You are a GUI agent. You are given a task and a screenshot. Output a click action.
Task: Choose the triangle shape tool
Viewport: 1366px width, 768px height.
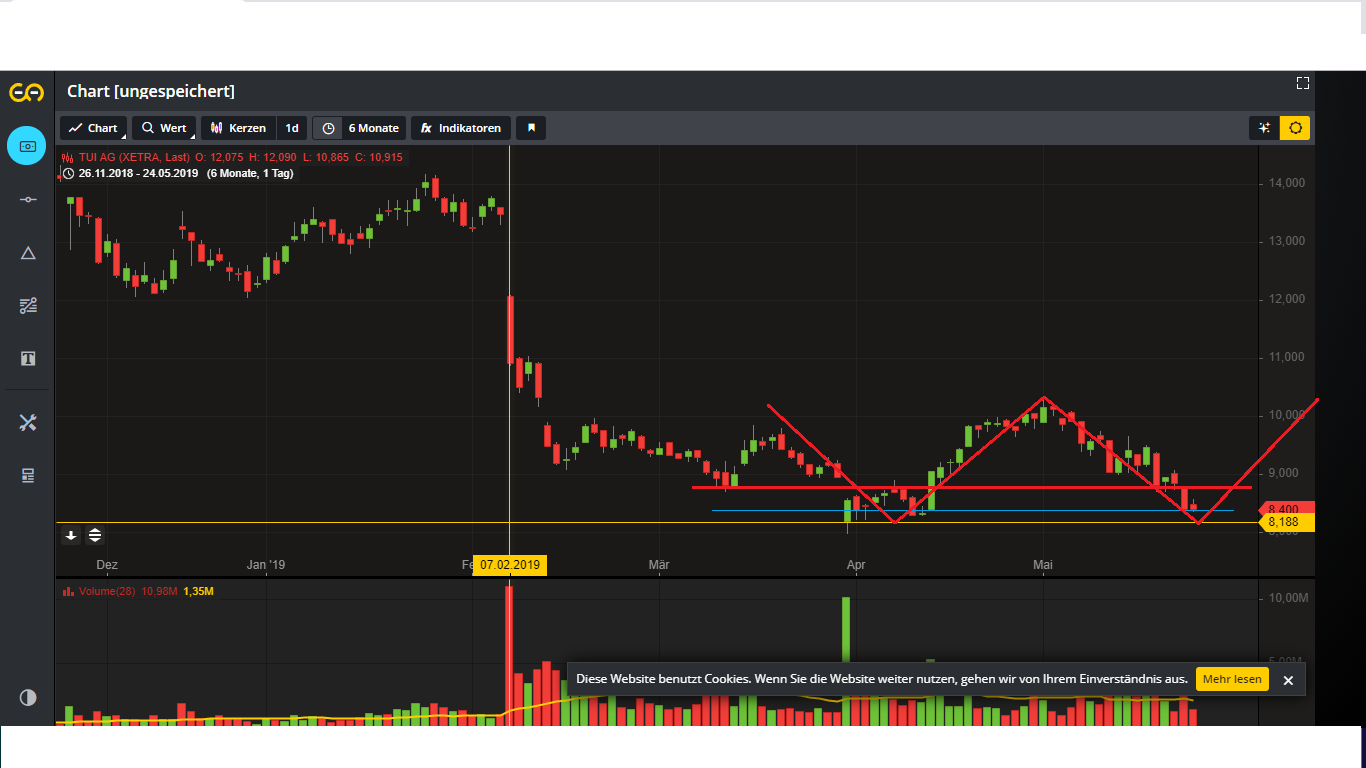point(28,253)
